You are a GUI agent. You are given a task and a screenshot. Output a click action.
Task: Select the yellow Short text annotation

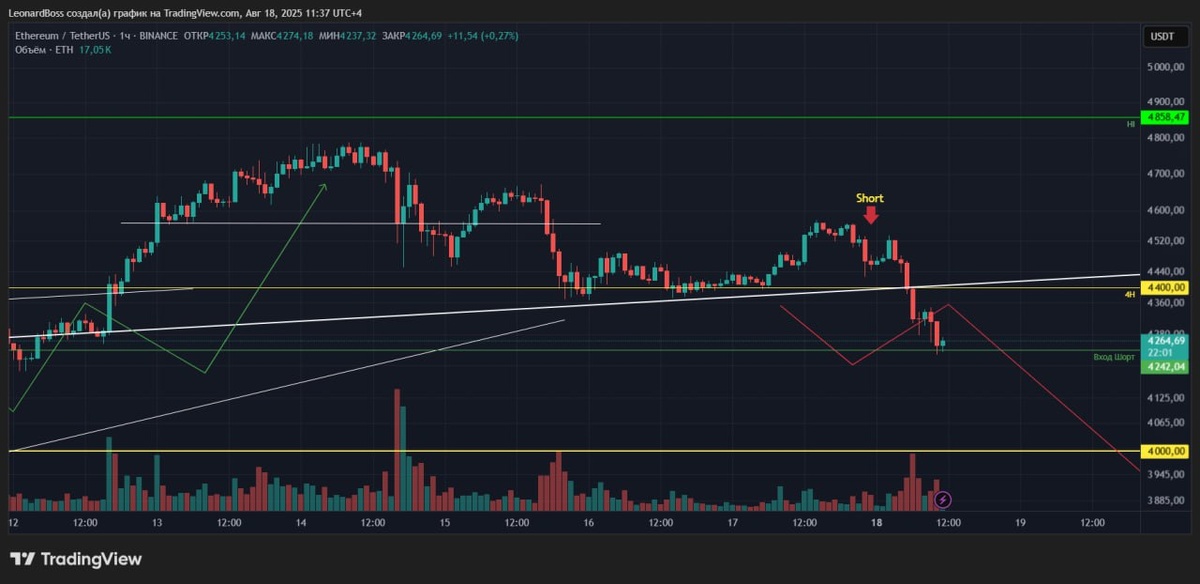click(x=870, y=198)
